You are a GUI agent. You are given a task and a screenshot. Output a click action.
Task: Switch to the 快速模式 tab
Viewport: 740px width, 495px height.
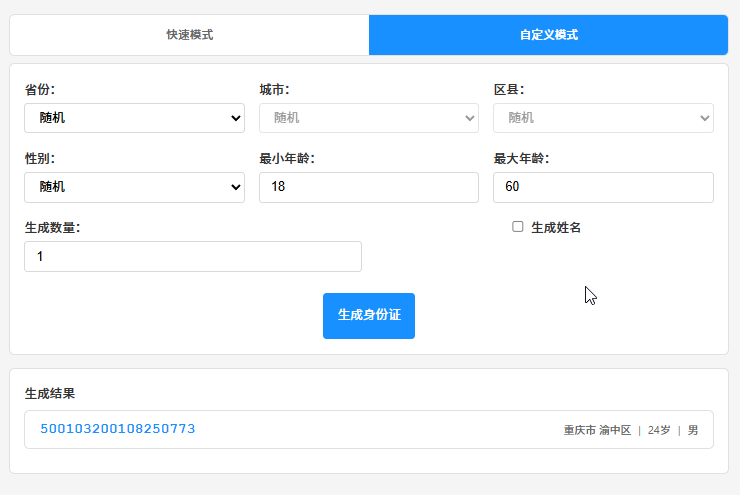pyautogui.click(x=189, y=35)
